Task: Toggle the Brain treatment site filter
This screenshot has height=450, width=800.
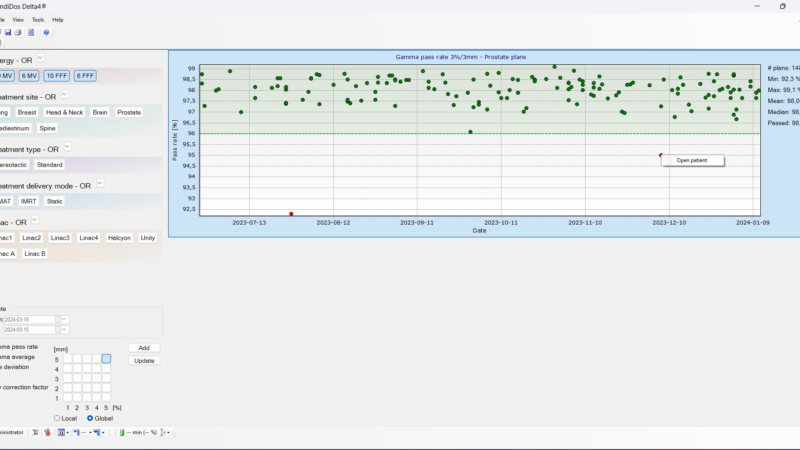Action: 100,112
